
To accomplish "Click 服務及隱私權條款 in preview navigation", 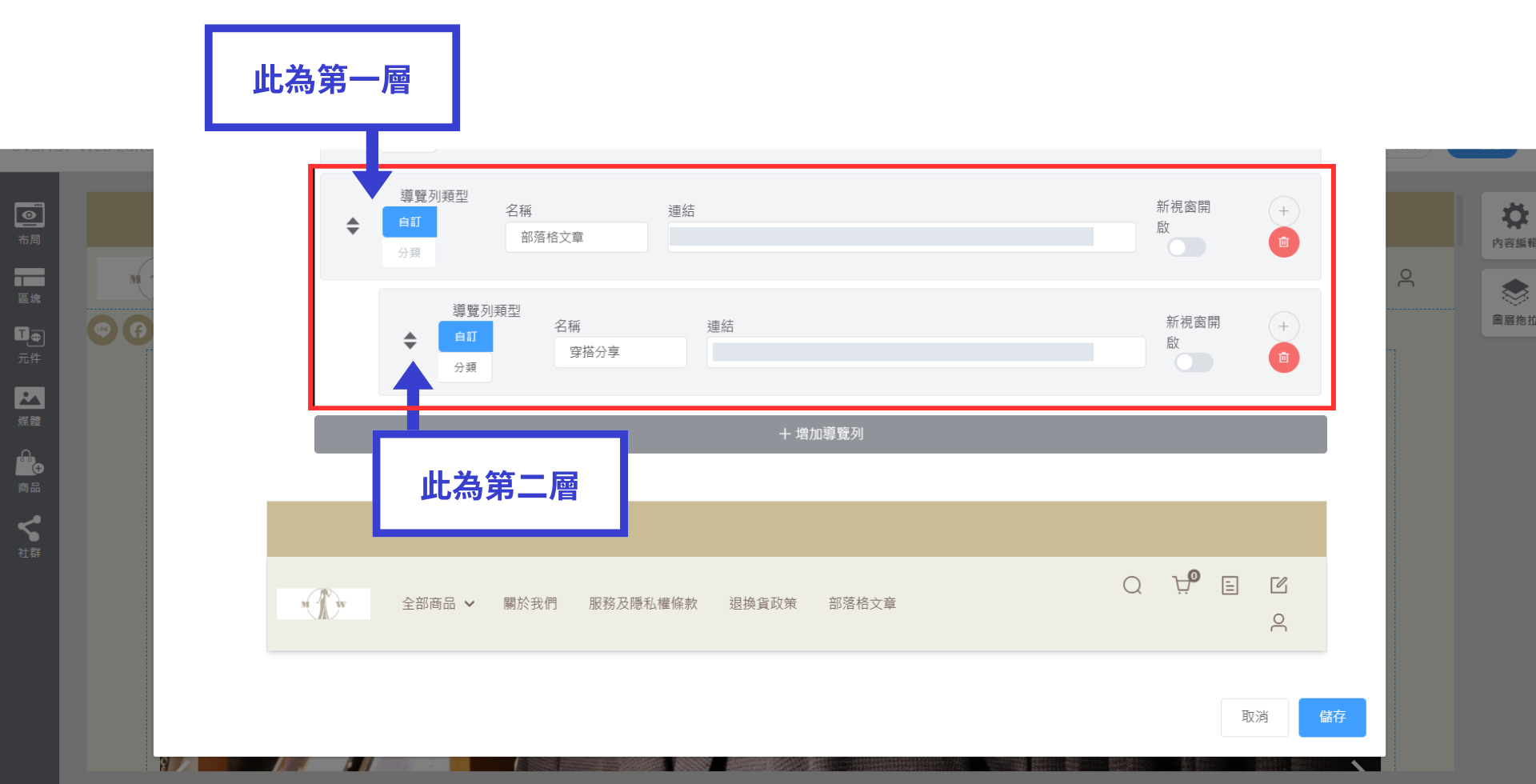I will tap(643, 604).
